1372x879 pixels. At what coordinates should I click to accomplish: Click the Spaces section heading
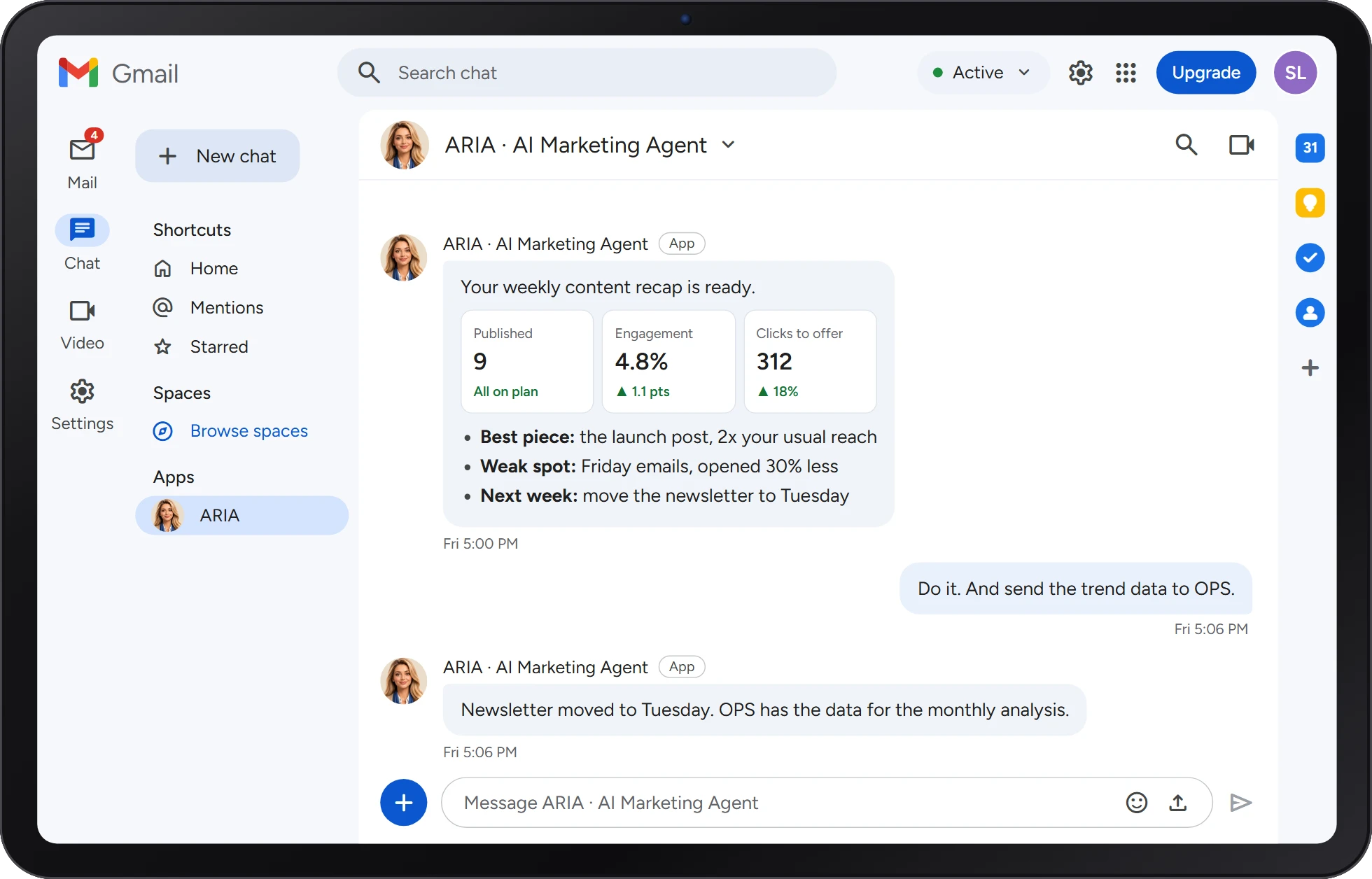point(181,393)
